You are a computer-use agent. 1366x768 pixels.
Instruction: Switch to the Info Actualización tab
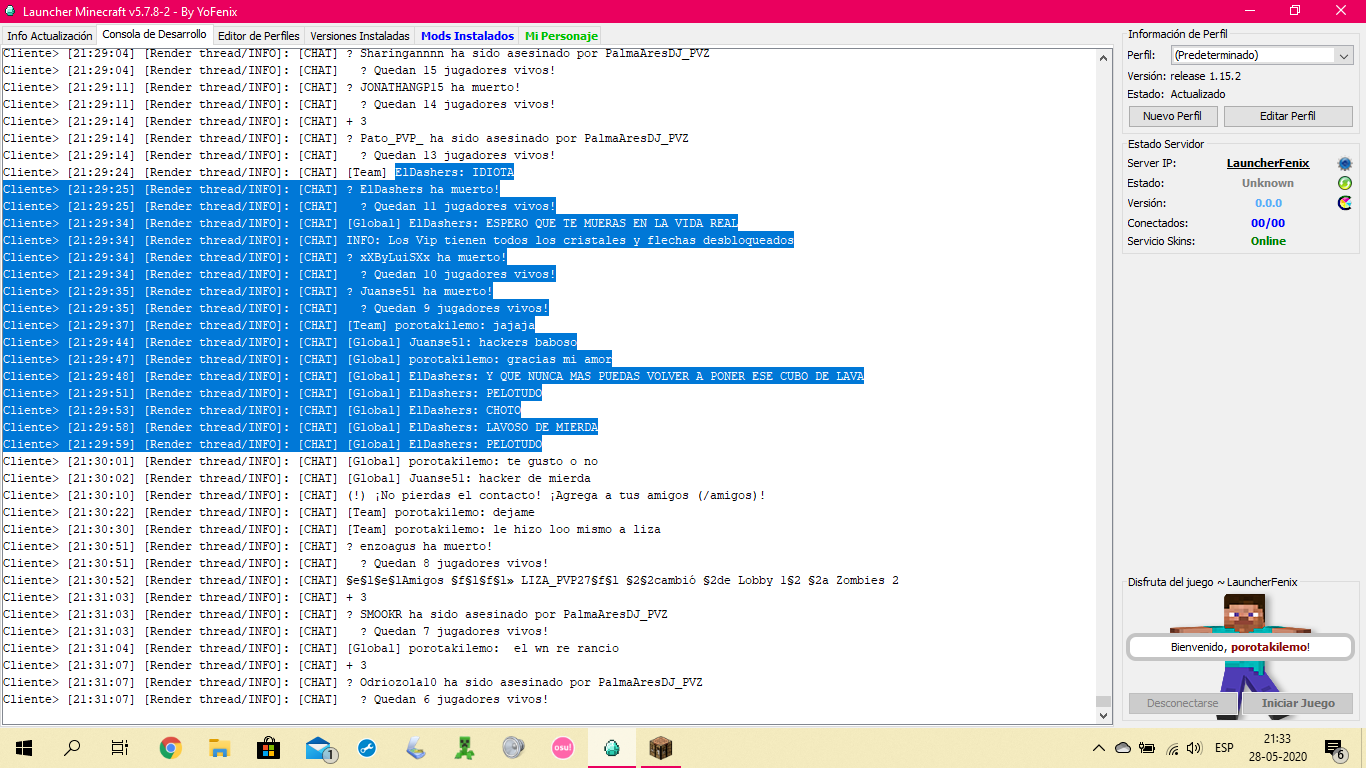click(50, 36)
